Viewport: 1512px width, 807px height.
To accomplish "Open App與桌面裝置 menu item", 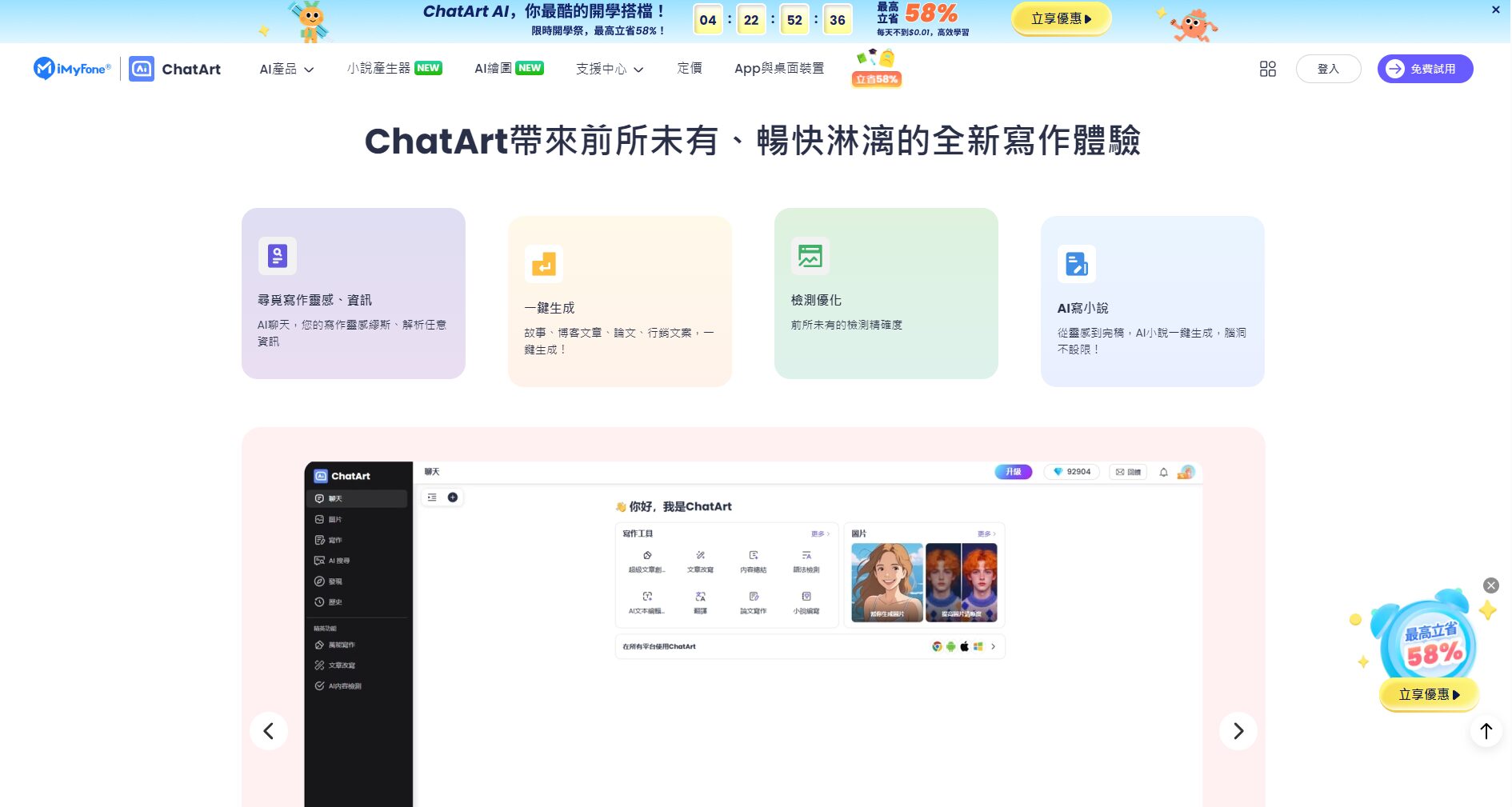I will [779, 69].
